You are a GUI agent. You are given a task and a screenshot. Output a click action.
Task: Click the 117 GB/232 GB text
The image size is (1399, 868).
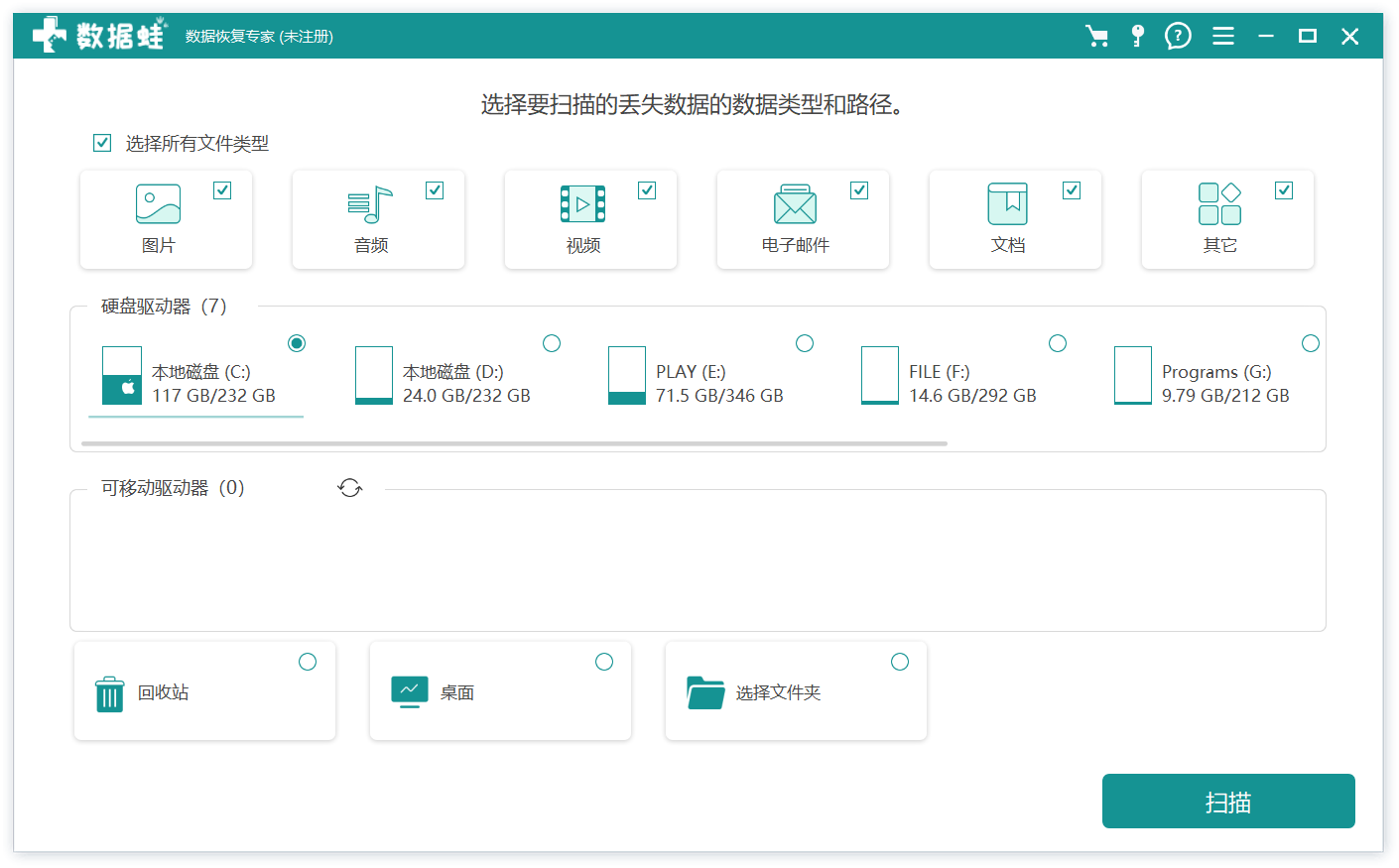click(213, 396)
